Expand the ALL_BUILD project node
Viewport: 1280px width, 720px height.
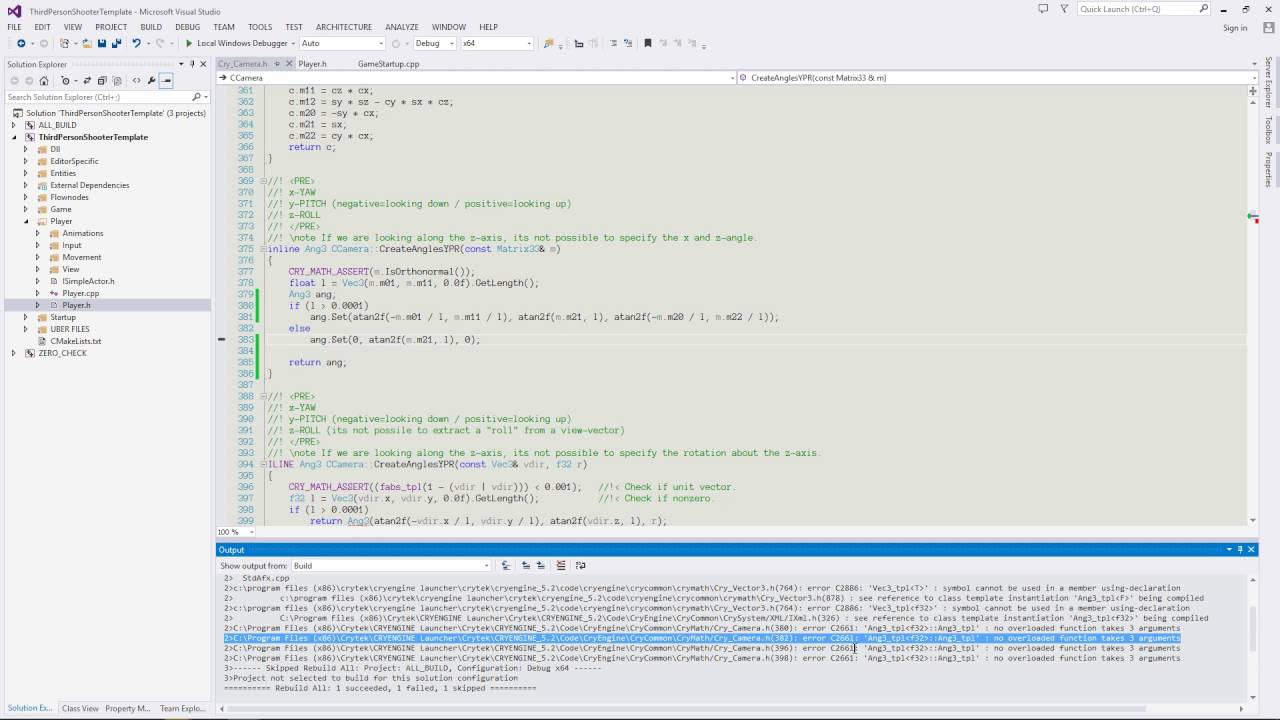(x=14, y=125)
